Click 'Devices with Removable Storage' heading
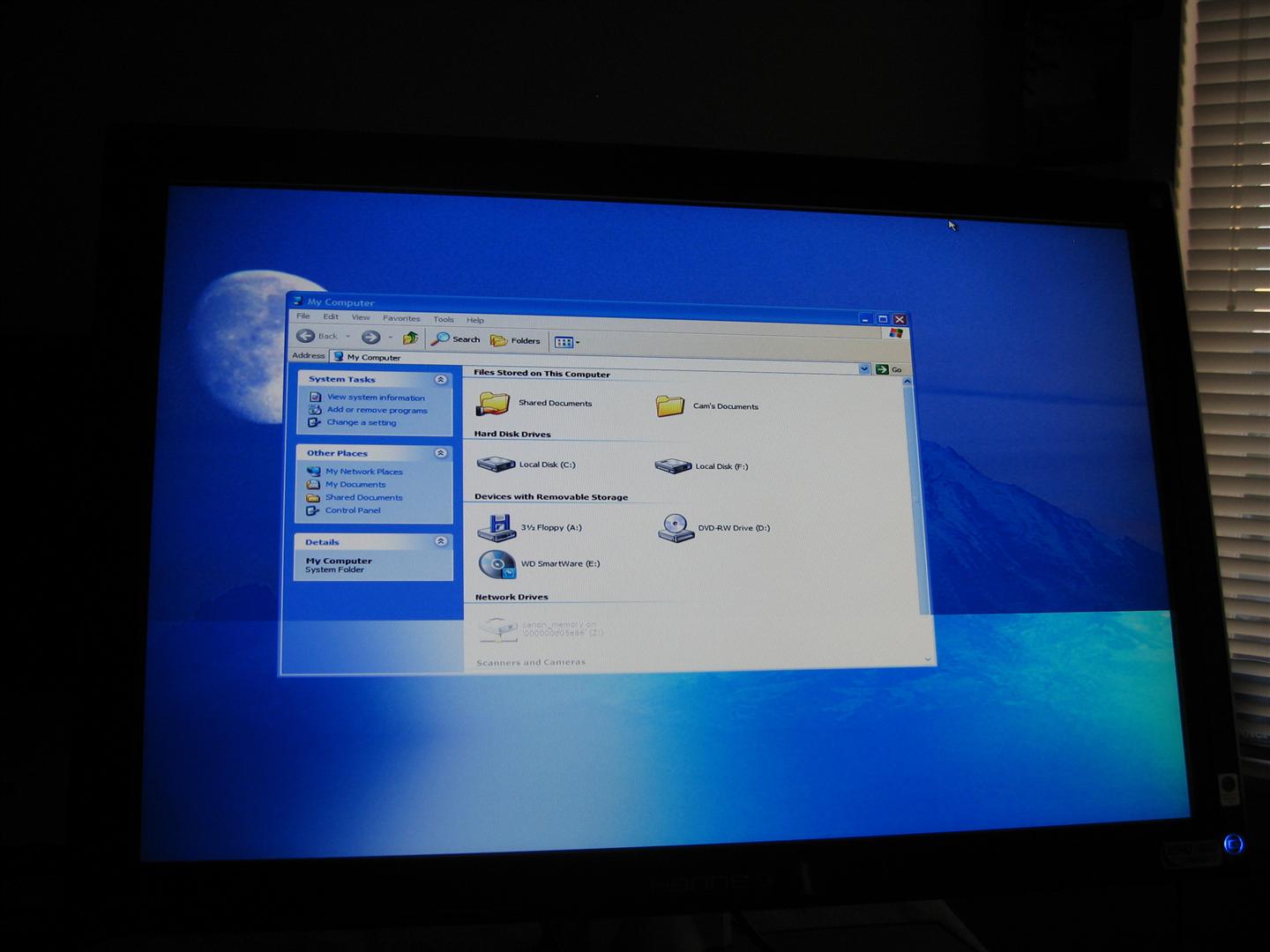The height and width of the screenshot is (952, 1270). point(551,497)
